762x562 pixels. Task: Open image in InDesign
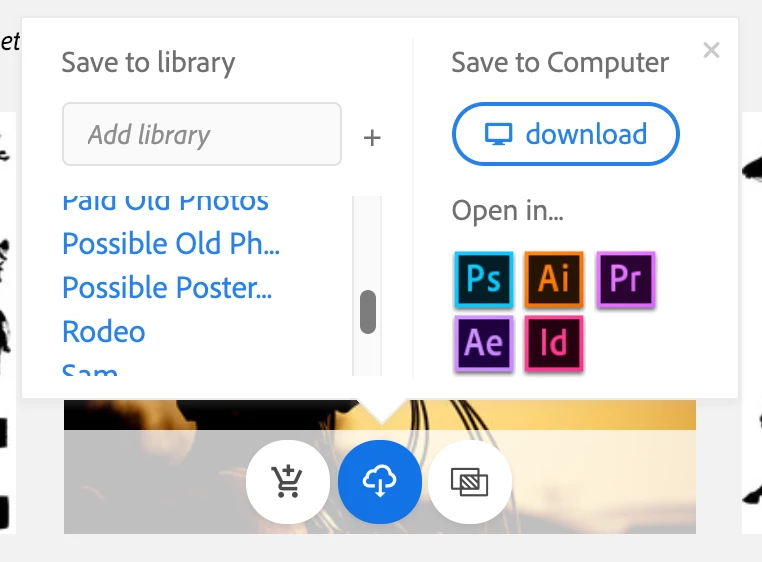click(554, 343)
